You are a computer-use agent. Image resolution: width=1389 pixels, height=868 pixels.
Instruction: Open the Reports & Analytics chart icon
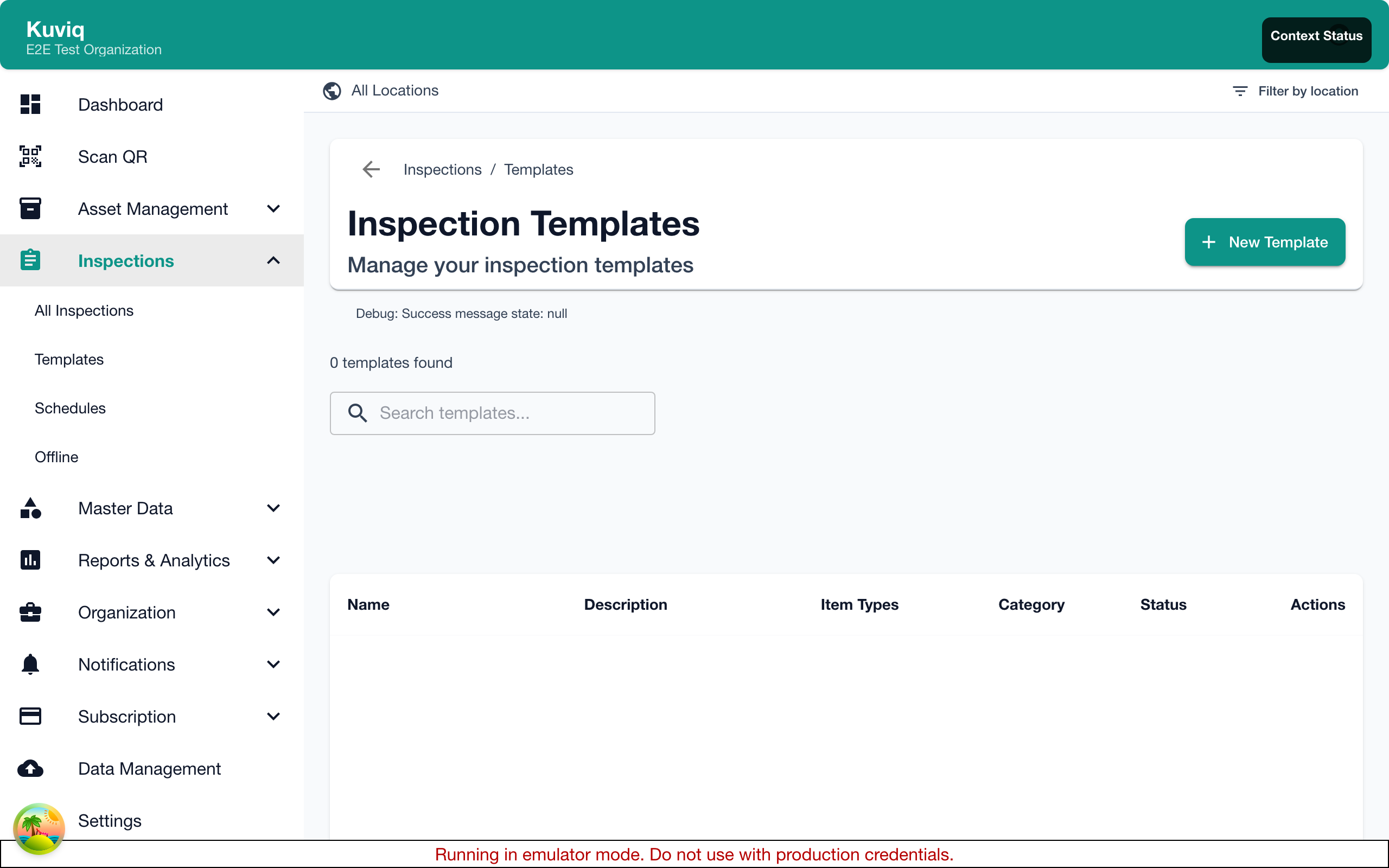(30, 560)
